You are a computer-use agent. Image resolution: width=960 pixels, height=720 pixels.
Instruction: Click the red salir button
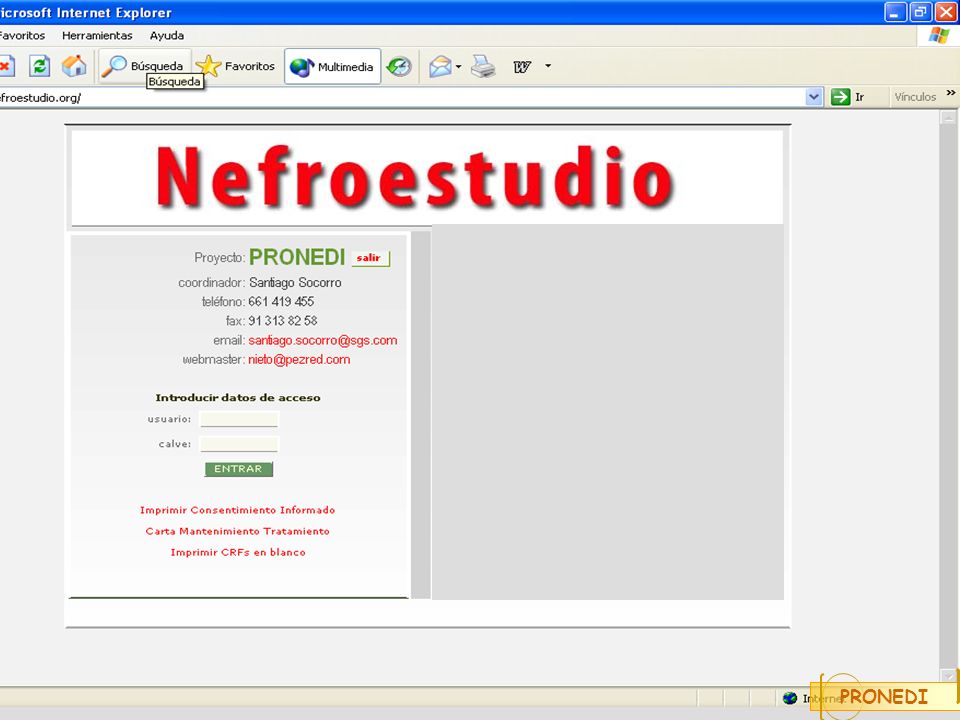click(x=370, y=258)
